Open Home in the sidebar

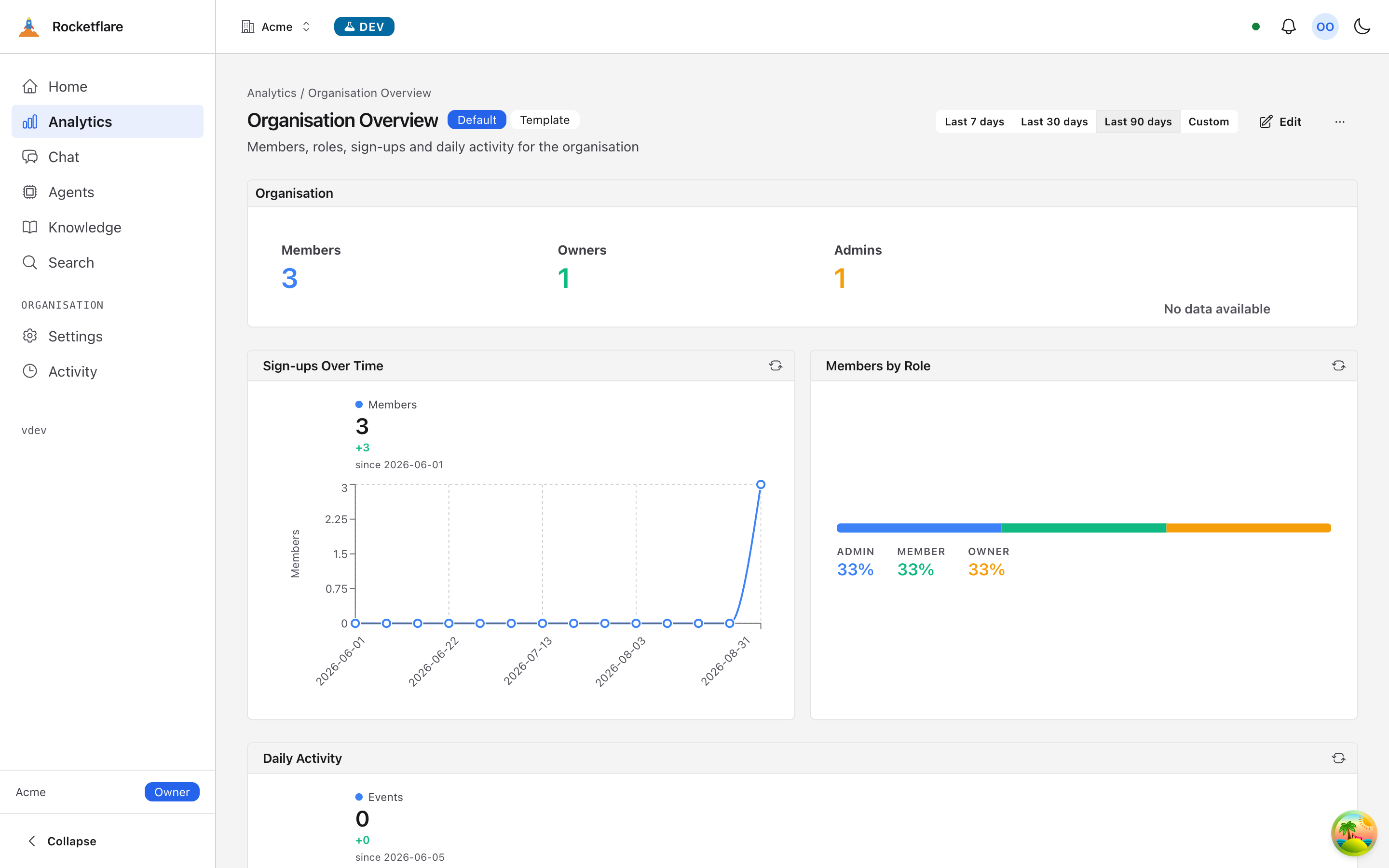(108, 86)
